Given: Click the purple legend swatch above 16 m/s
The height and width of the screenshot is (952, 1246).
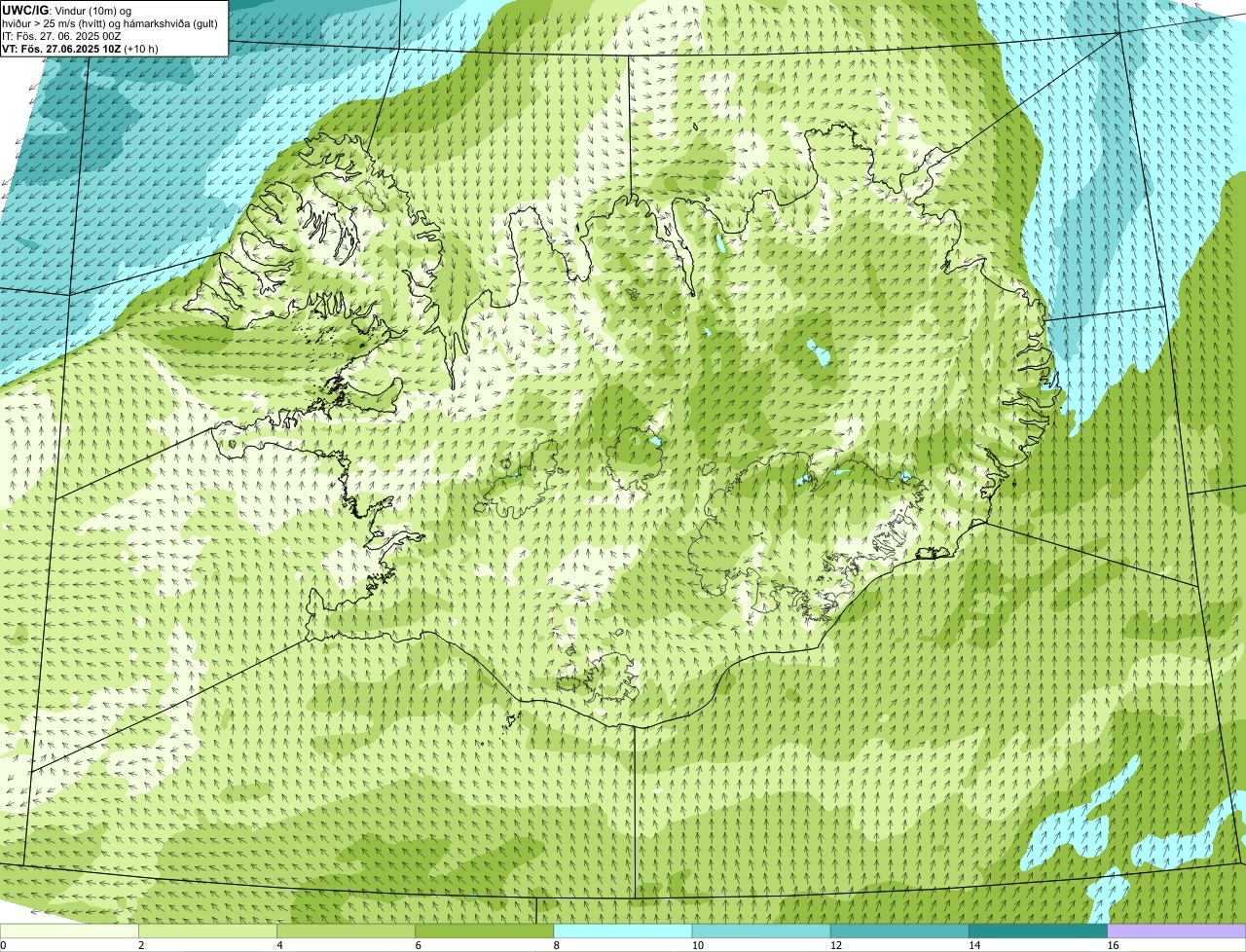Looking at the screenshot, I should (1177, 931).
